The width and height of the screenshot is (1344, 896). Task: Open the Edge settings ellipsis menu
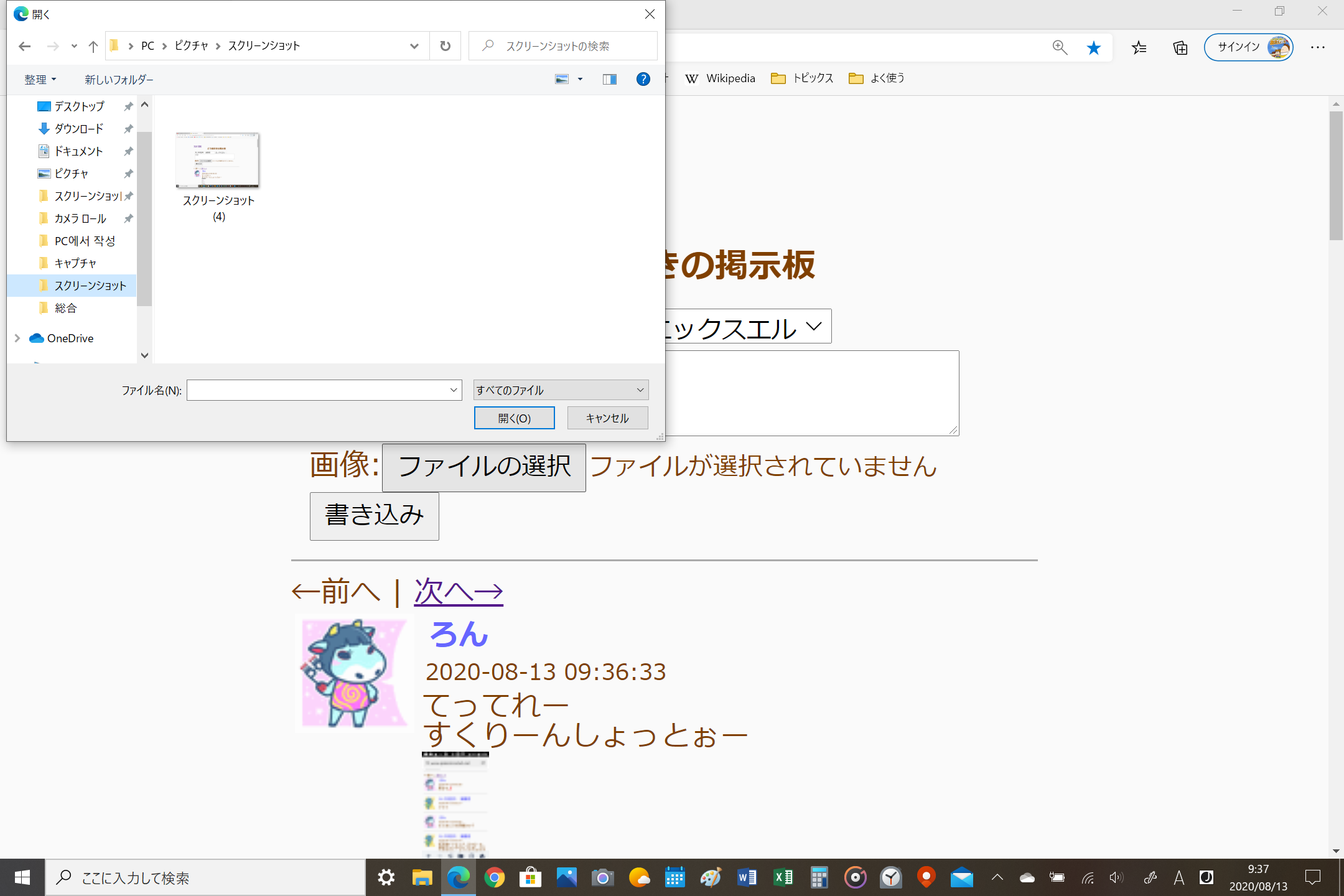pos(1317,48)
